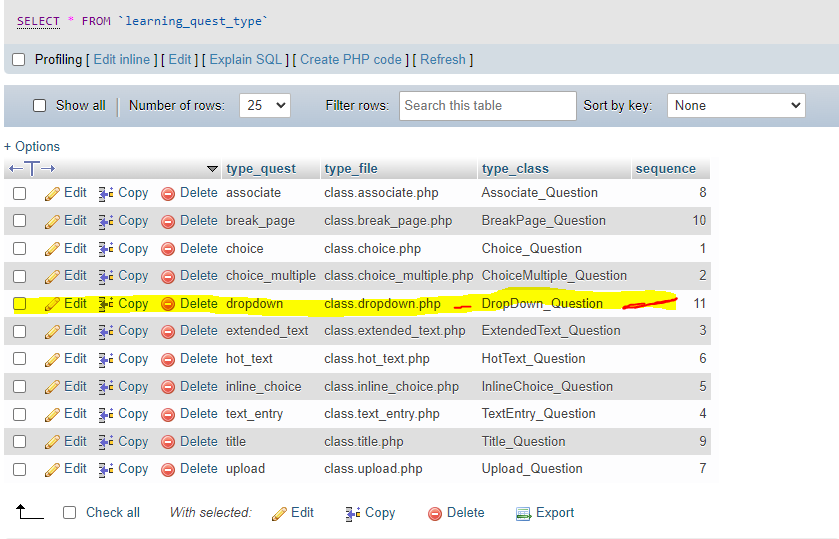This screenshot has height=539, width=839.
Task: Expand the + Options section
Action: [32, 146]
